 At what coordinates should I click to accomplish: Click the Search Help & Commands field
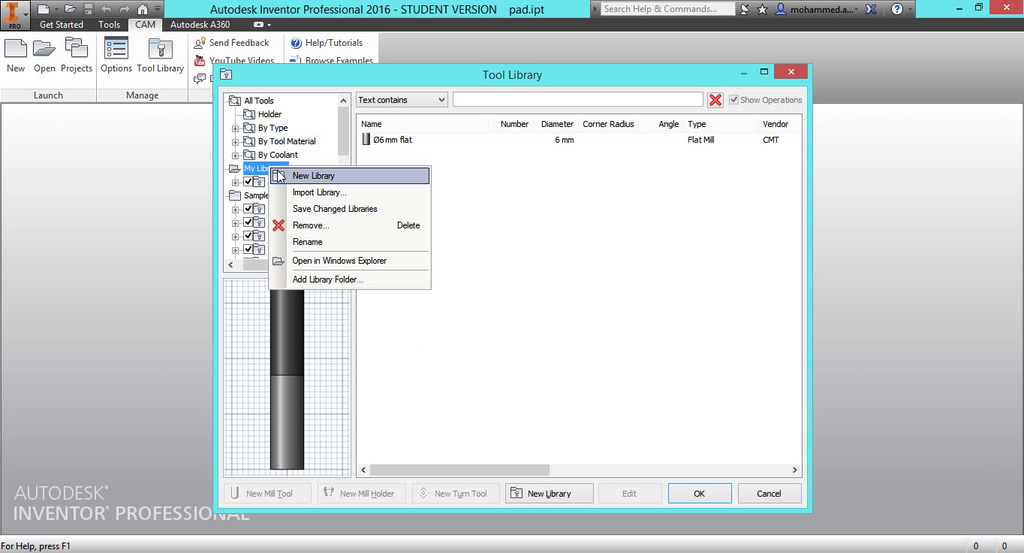(x=667, y=9)
